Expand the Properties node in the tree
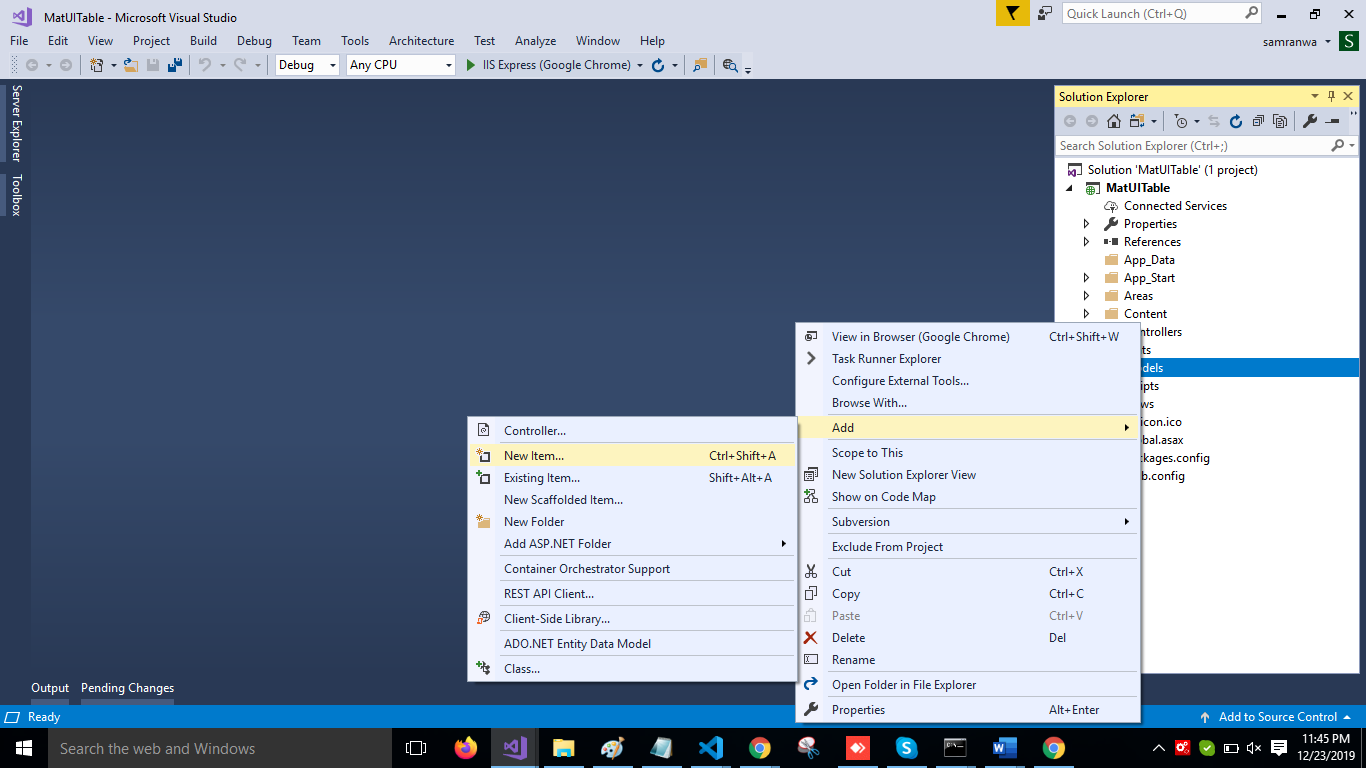Image resolution: width=1366 pixels, height=768 pixels. [x=1087, y=224]
